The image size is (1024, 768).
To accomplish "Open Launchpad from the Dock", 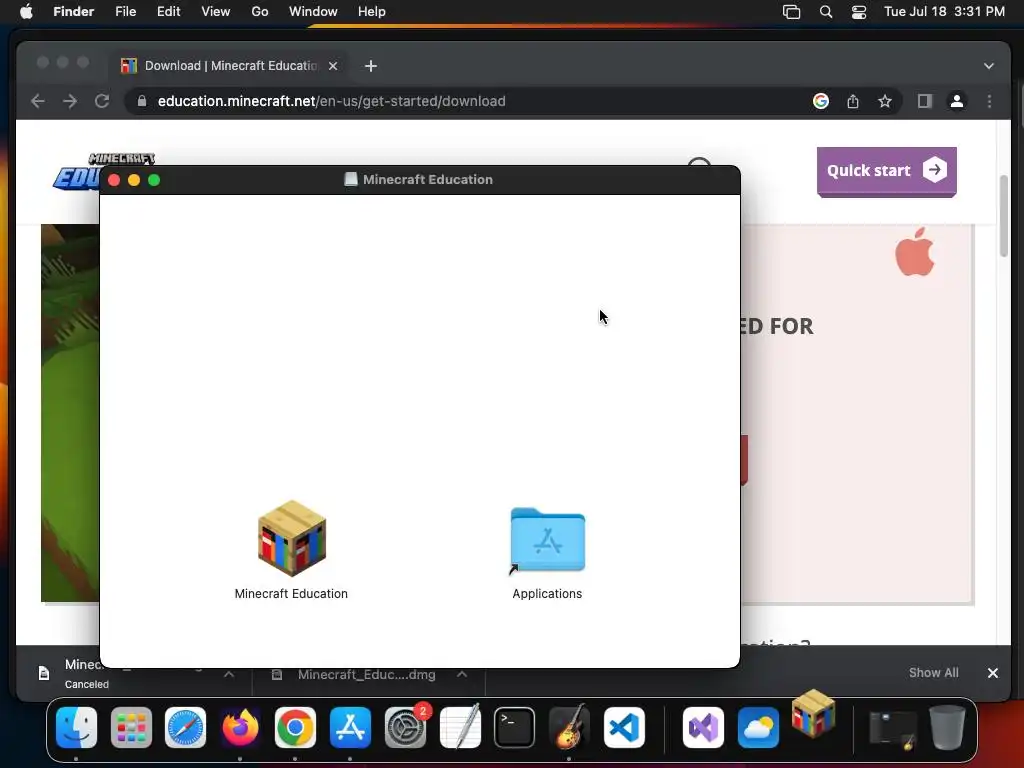I will 131,728.
